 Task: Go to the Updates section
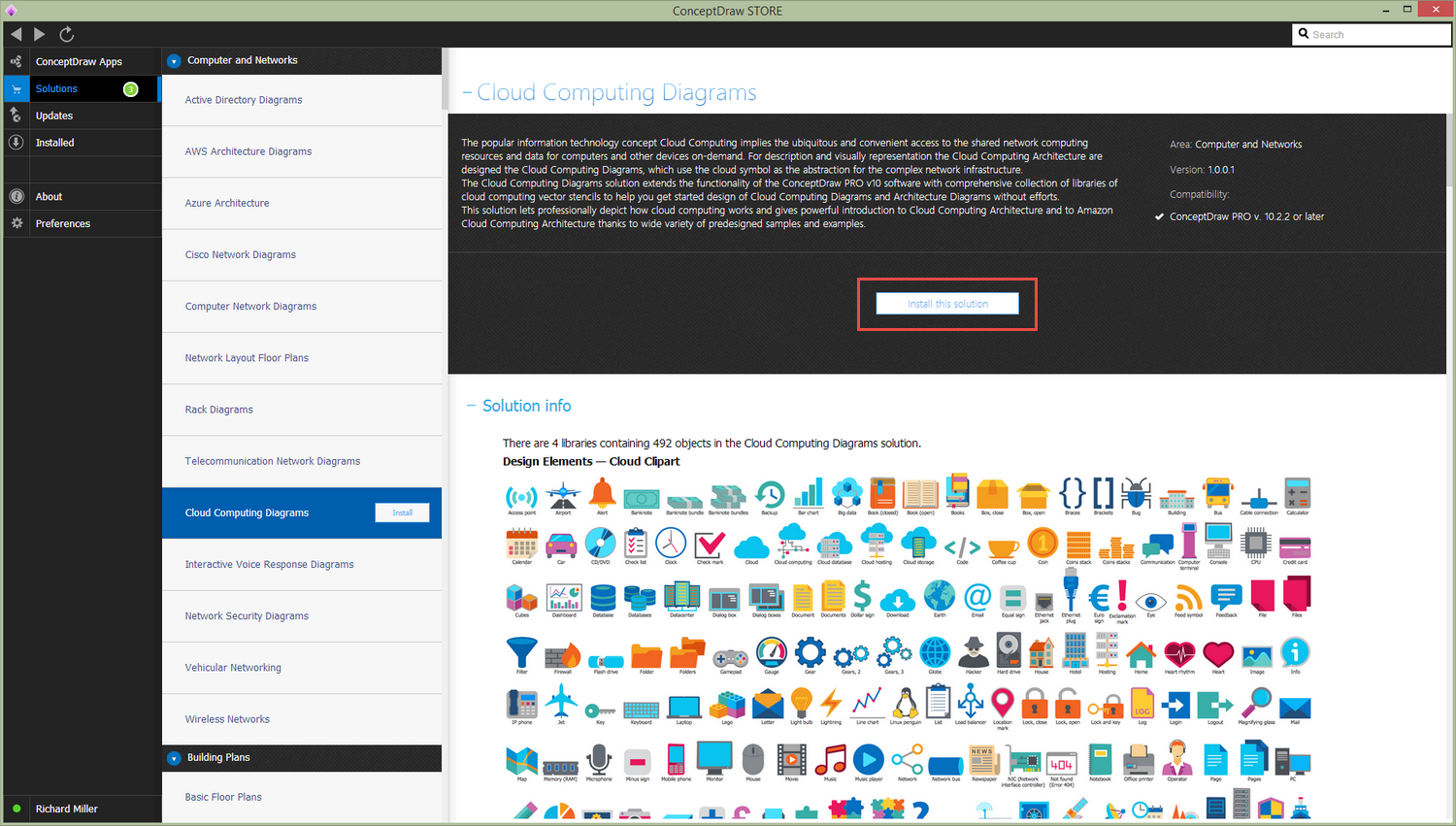coord(83,116)
